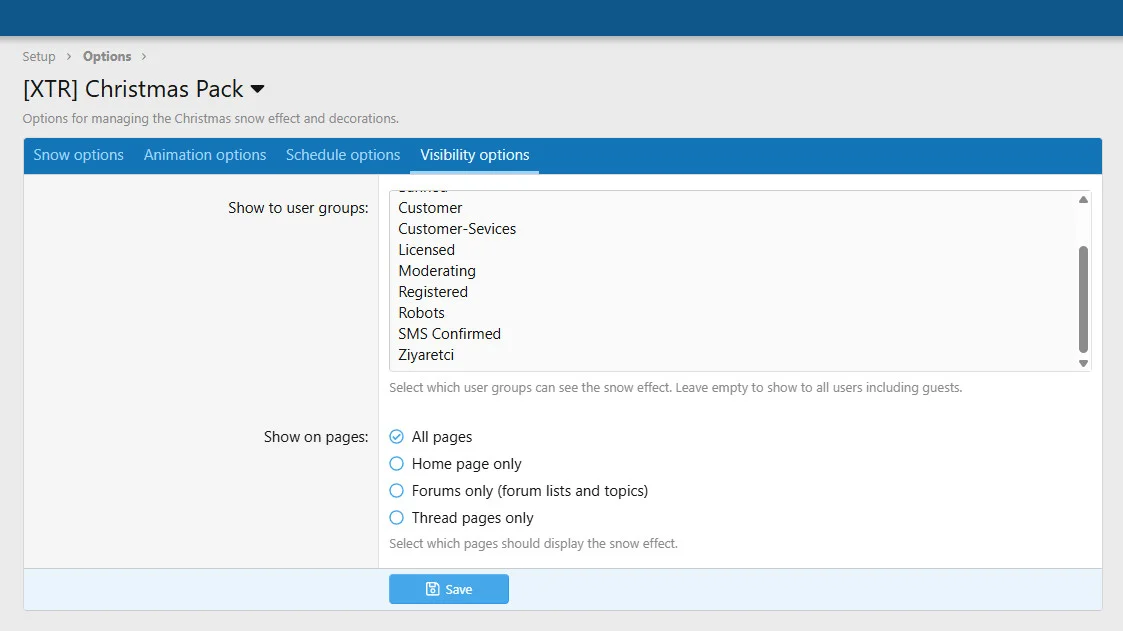Open the Snow options tab
The height and width of the screenshot is (631, 1123).
tap(78, 155)
